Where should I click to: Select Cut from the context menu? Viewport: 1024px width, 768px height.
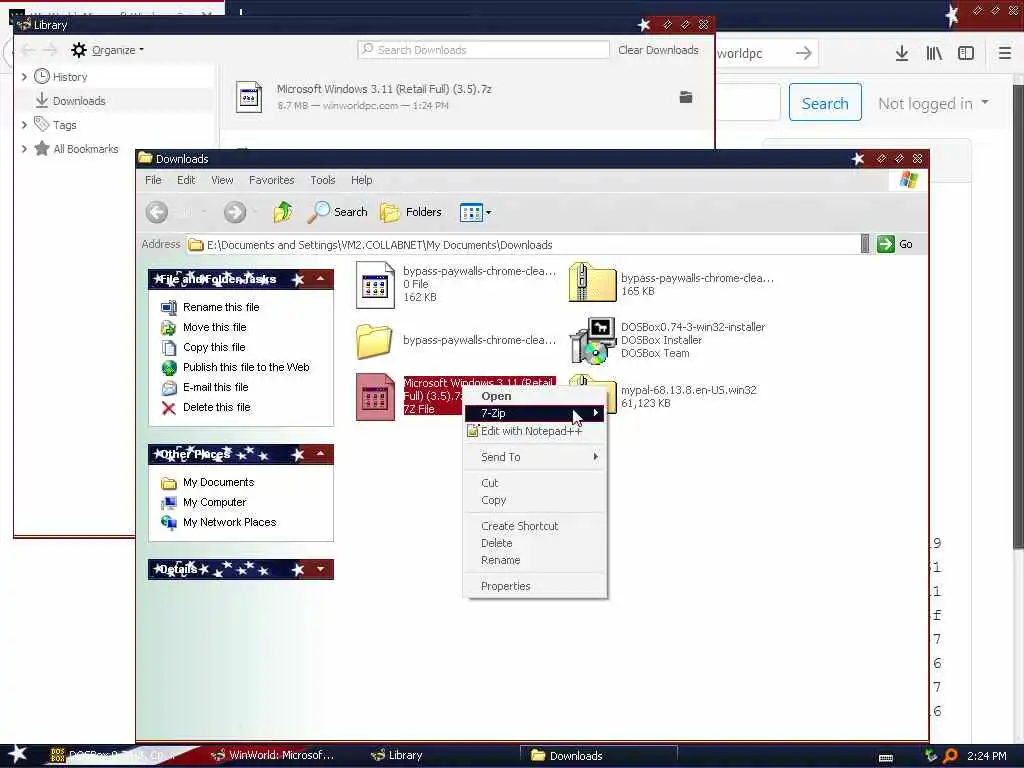click(x=534, y=483)
